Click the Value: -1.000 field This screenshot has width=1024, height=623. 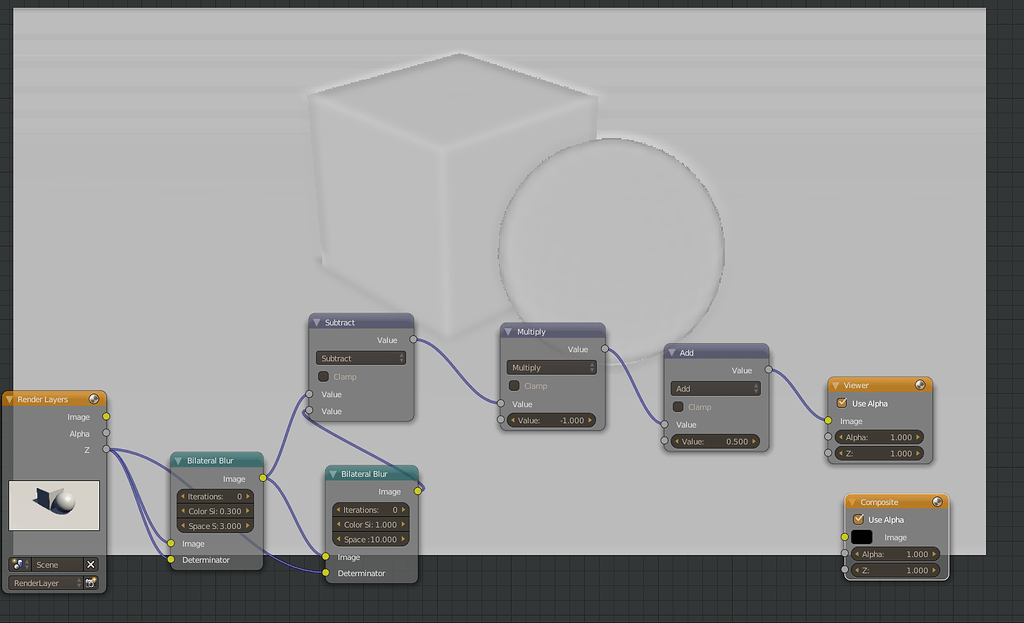(551, 421)
